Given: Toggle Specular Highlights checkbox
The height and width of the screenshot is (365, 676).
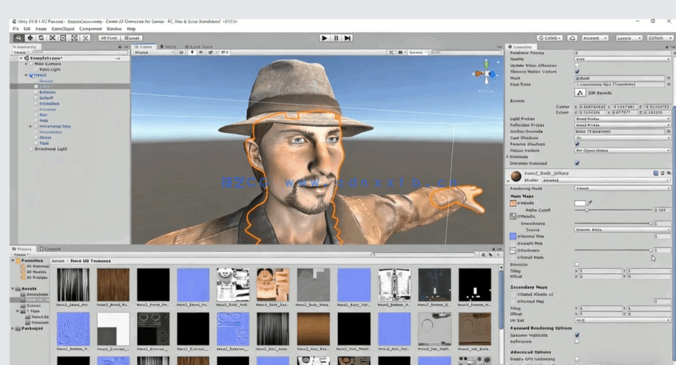Looking at the screenshot, I should [577, 335].
